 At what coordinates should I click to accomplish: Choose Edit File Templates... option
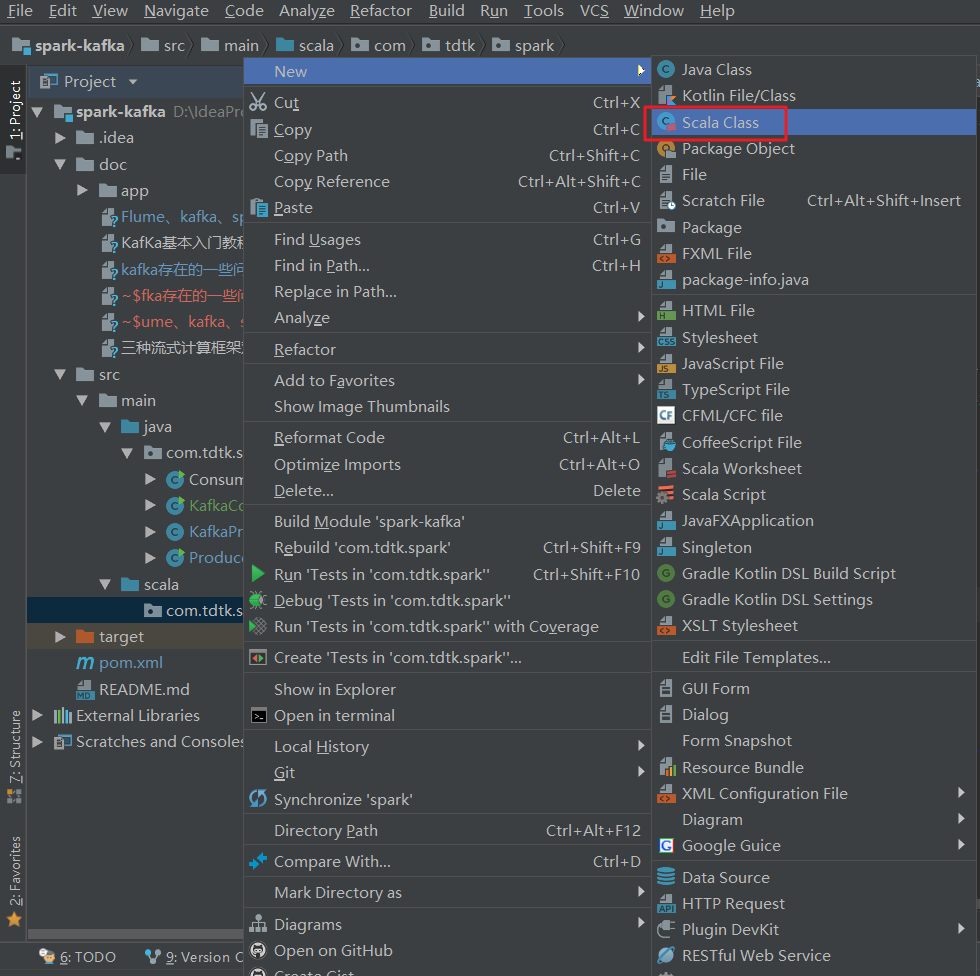coord(815,657)
